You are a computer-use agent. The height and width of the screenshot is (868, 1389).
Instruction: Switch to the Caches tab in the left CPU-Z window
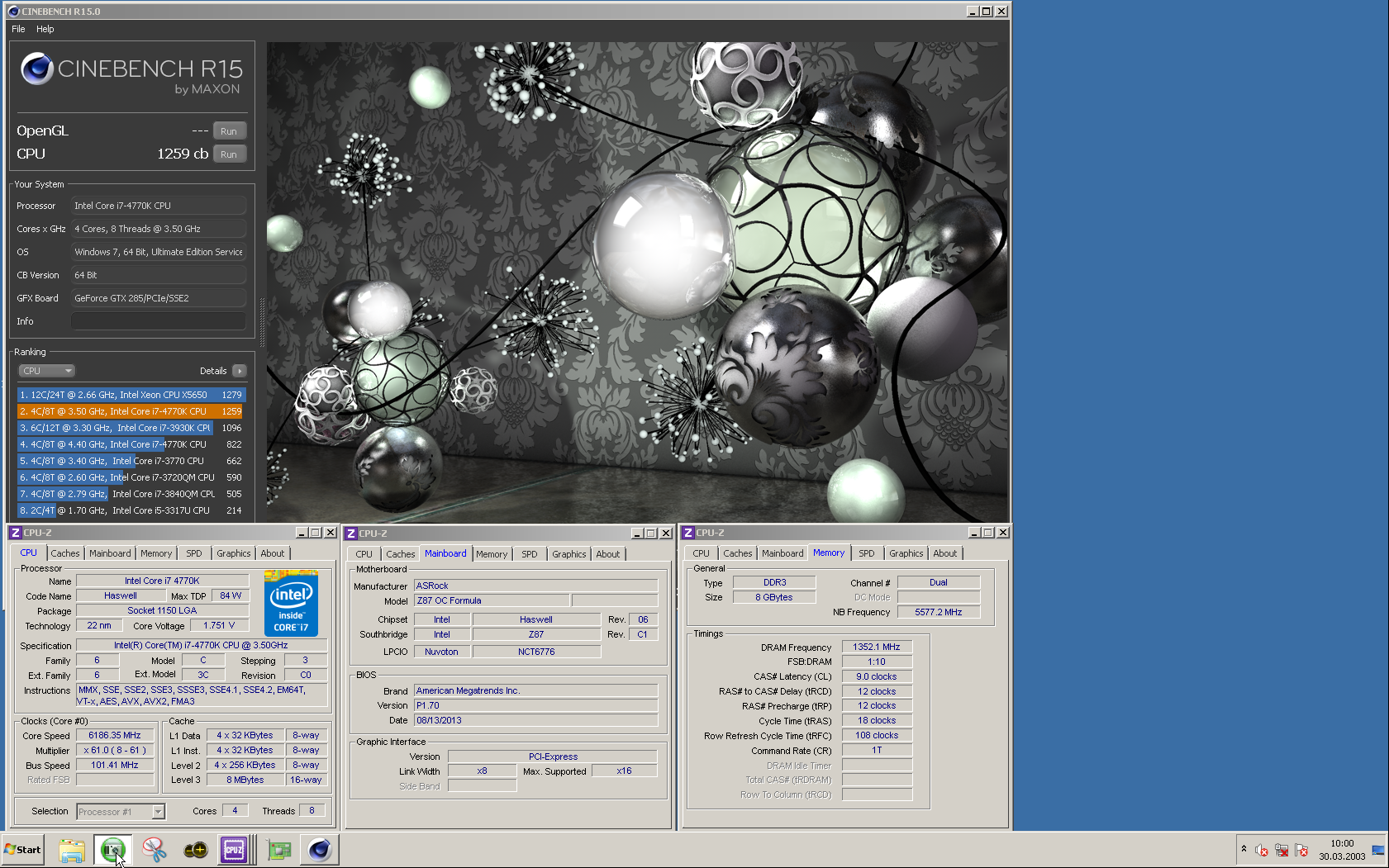(x=65, y=553)
